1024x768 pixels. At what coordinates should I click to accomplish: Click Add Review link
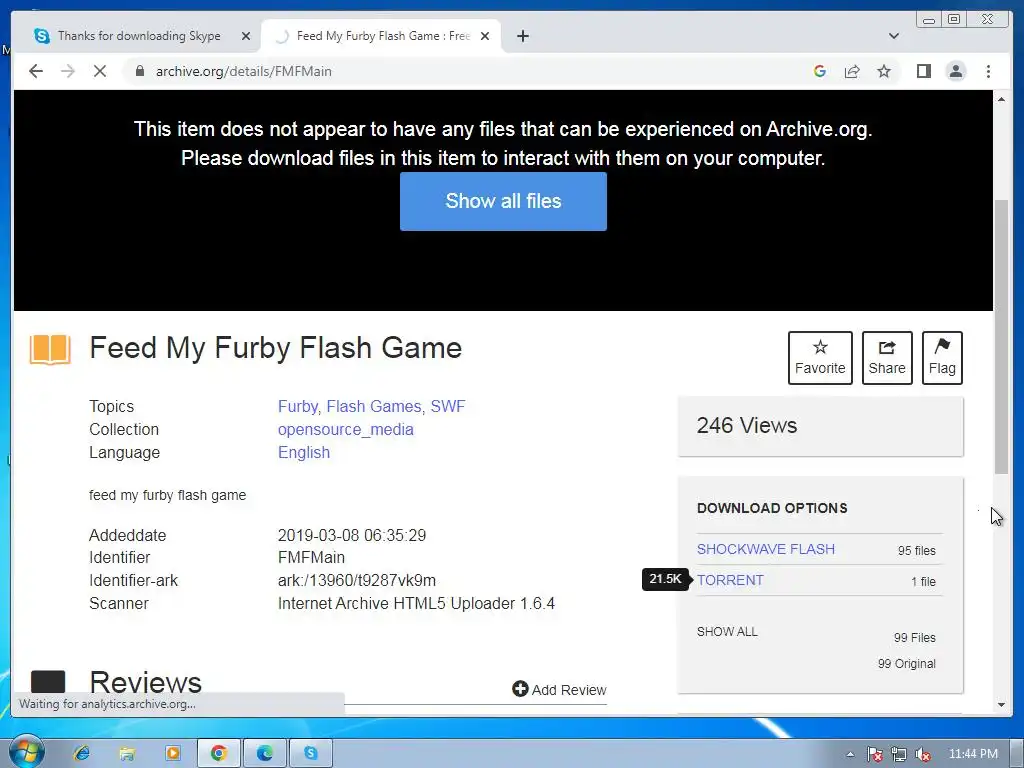tap(559, 690)
